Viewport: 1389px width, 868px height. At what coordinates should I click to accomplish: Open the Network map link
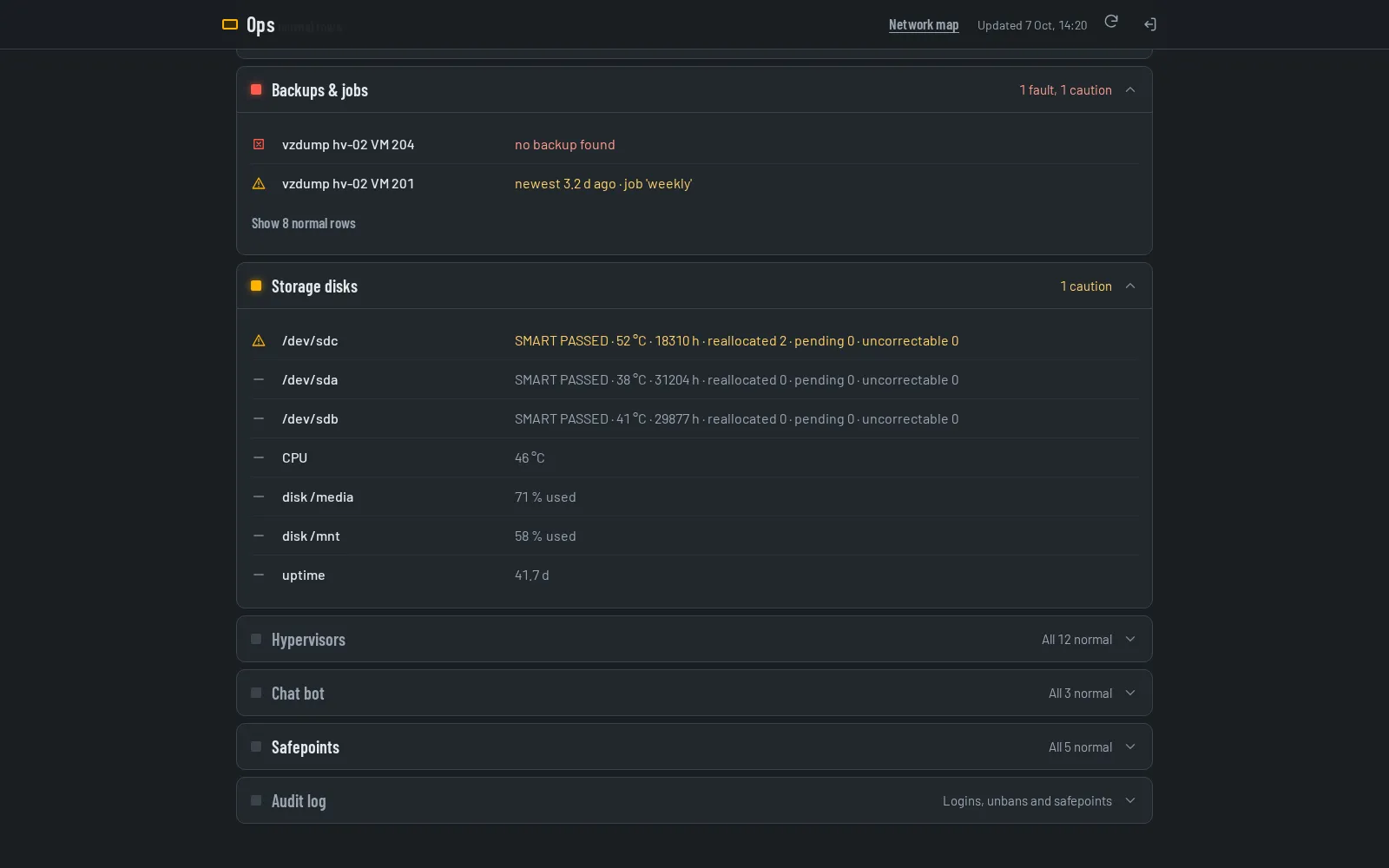tap(924, 24)
